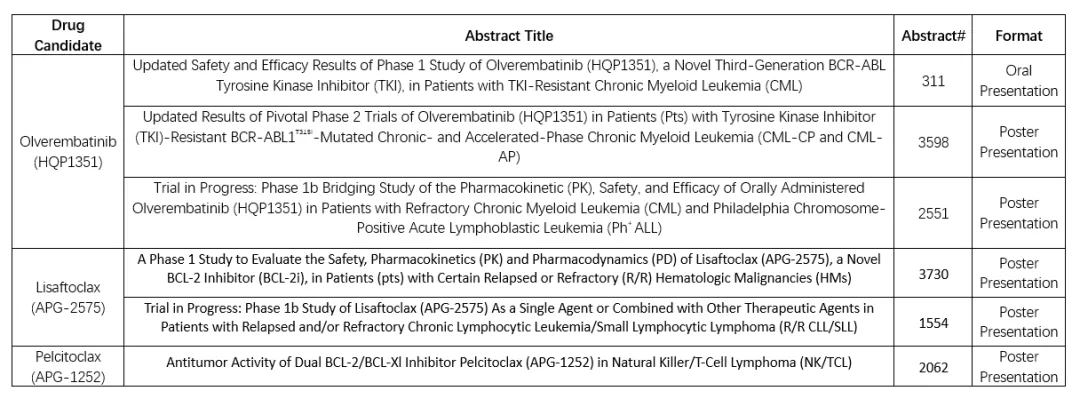Click the Drug Candidate column header

coord(68,35)
